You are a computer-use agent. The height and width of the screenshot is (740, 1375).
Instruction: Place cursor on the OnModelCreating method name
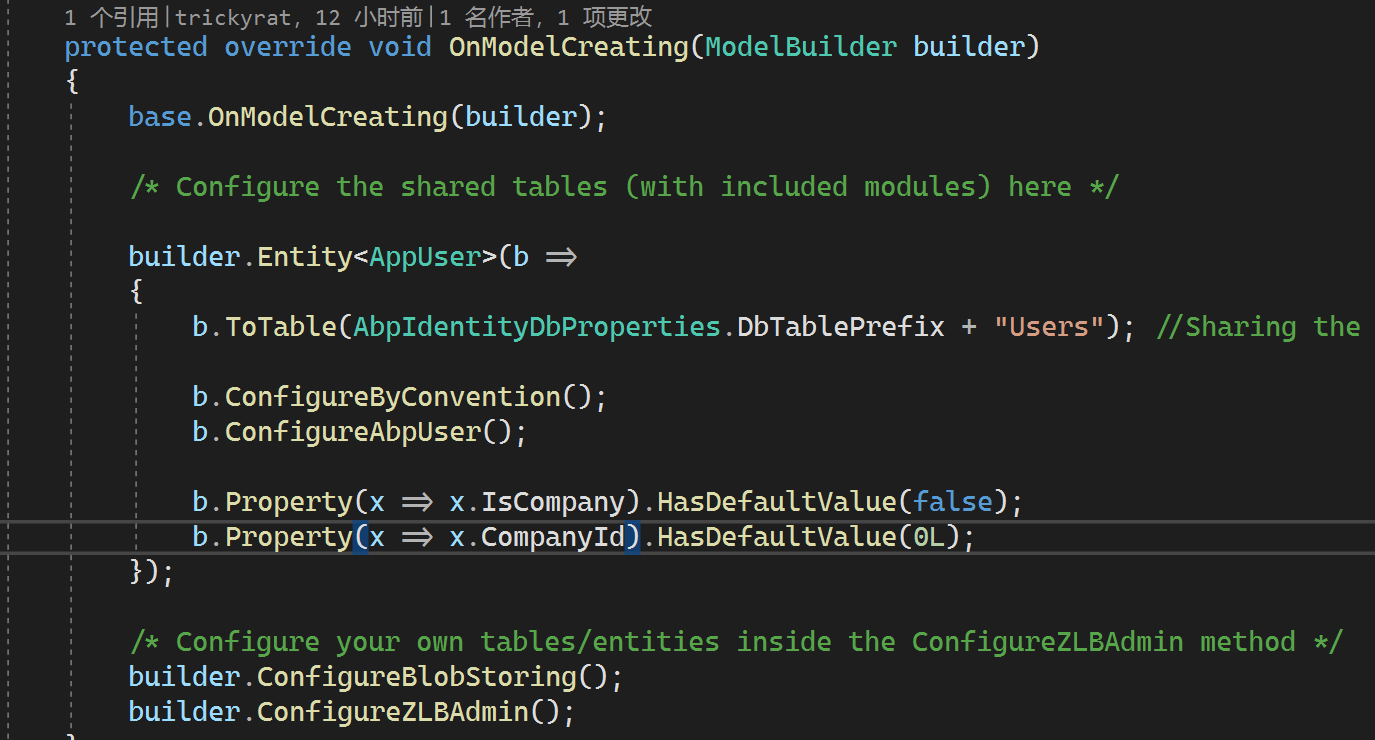[567, 46]
